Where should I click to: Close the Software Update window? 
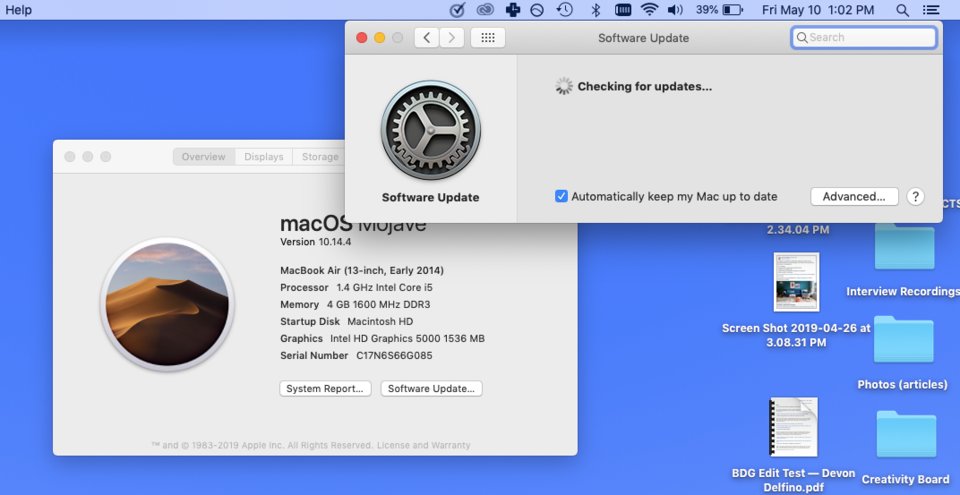(x=362, y=38)
